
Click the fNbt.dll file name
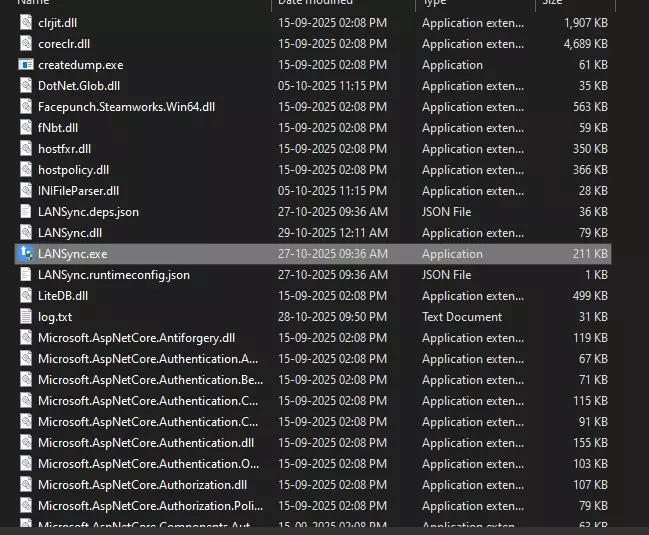click(58, 128)
